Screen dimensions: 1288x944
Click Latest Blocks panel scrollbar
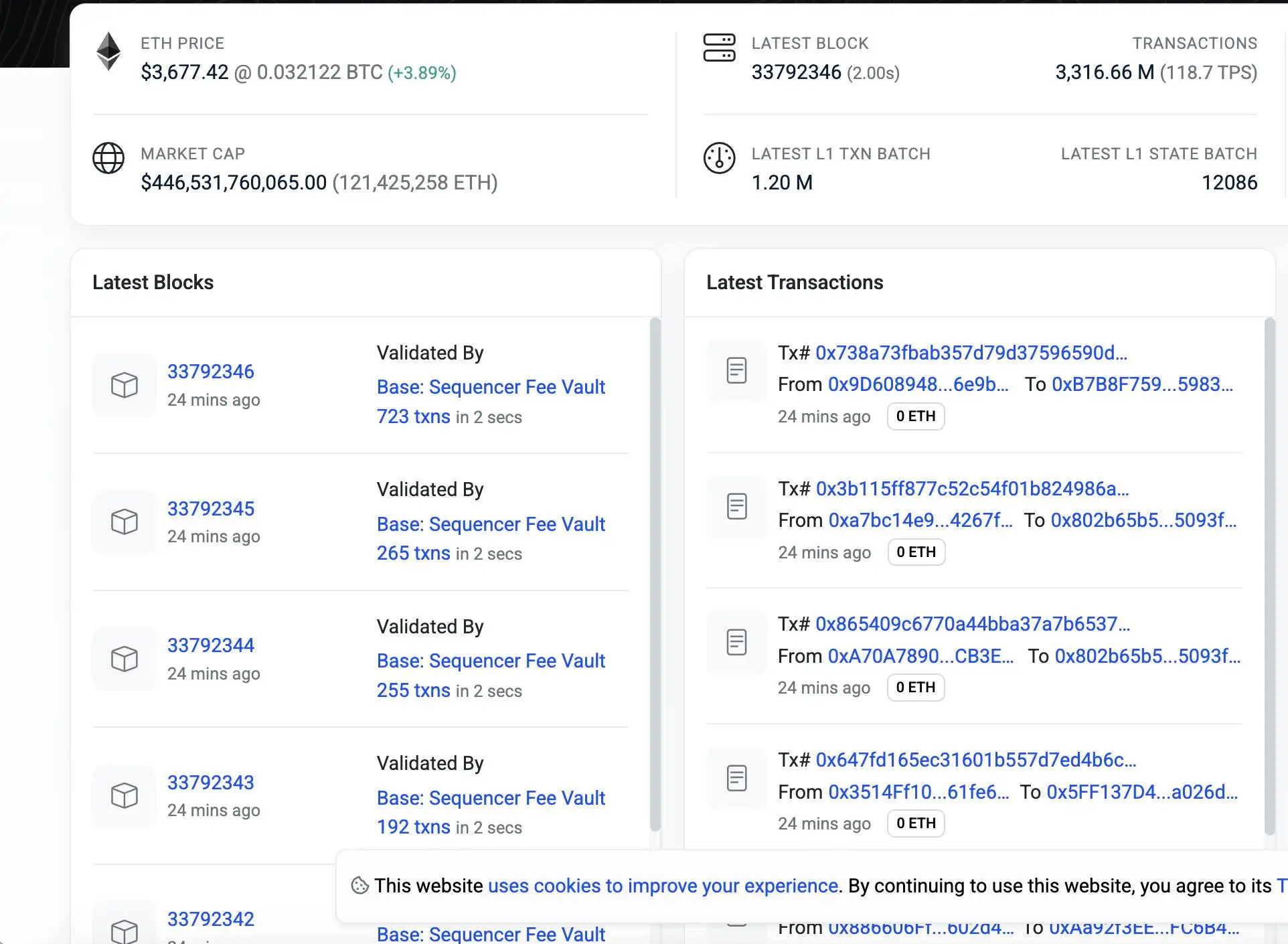[x=655, y=573]
